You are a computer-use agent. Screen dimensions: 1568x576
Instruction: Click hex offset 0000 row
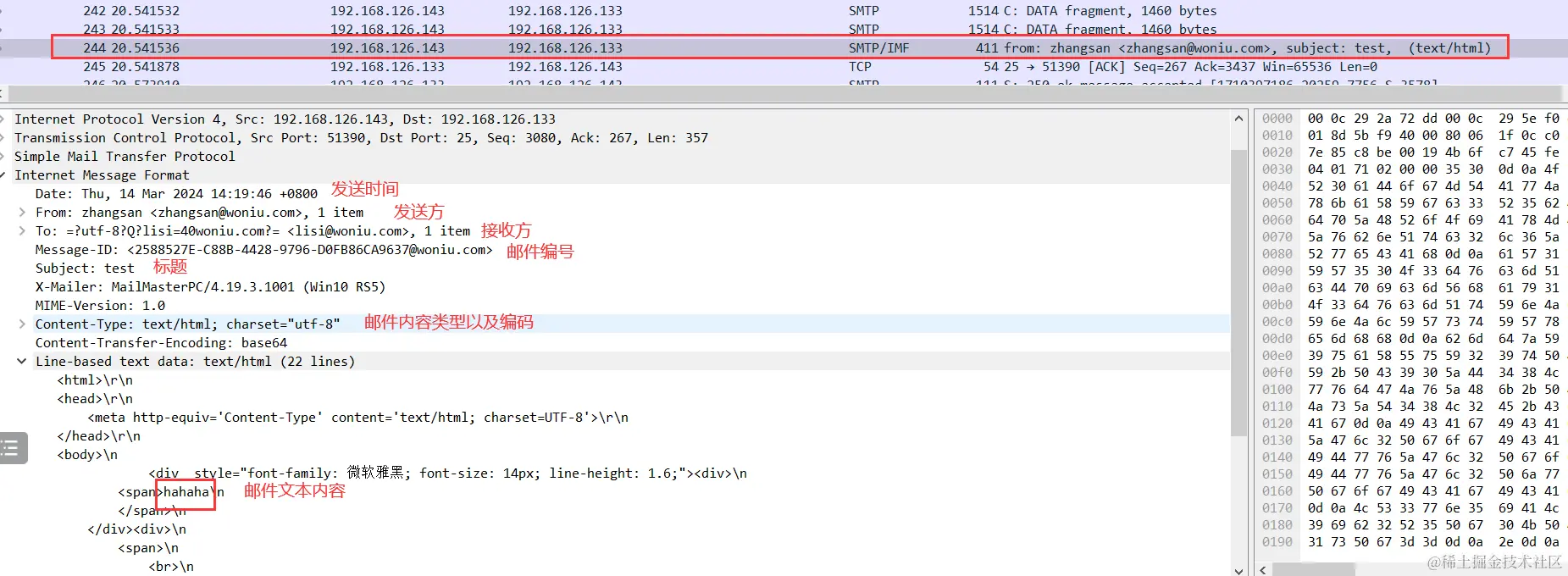point(1410,119)
